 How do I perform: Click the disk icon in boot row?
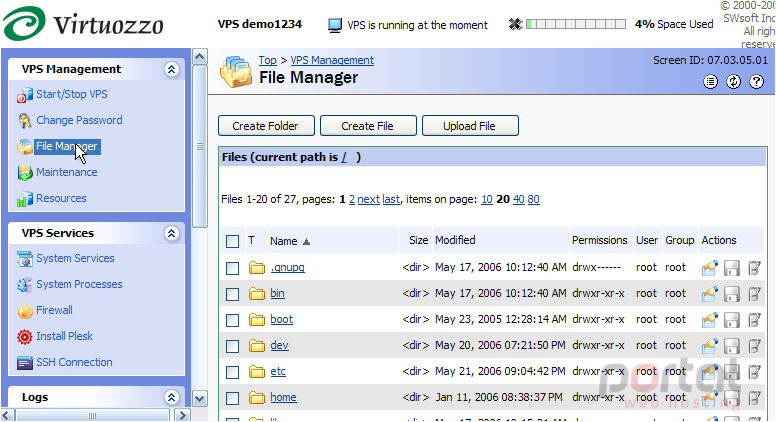point(731,320)
